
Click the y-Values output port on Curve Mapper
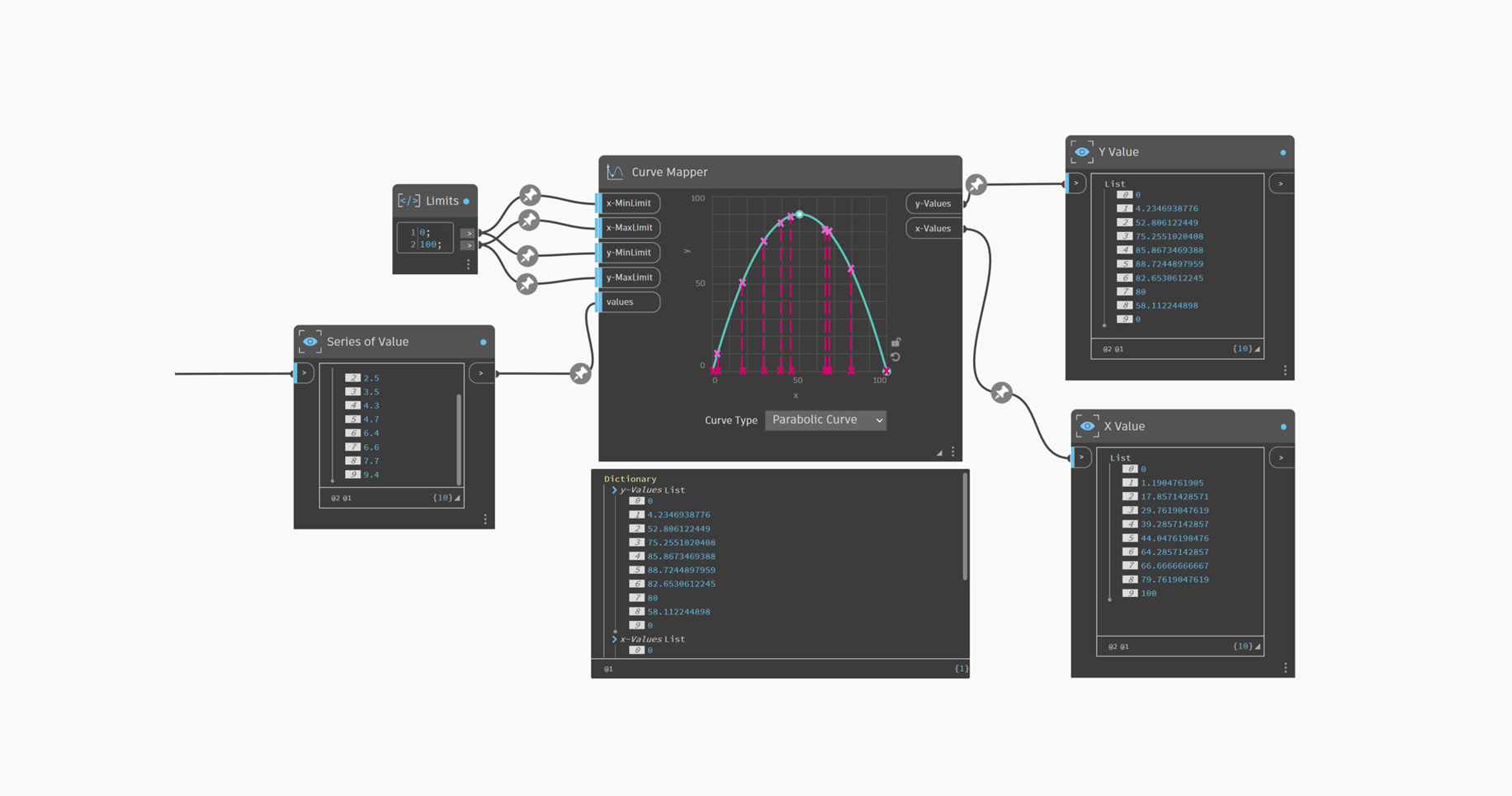(933, 203)
